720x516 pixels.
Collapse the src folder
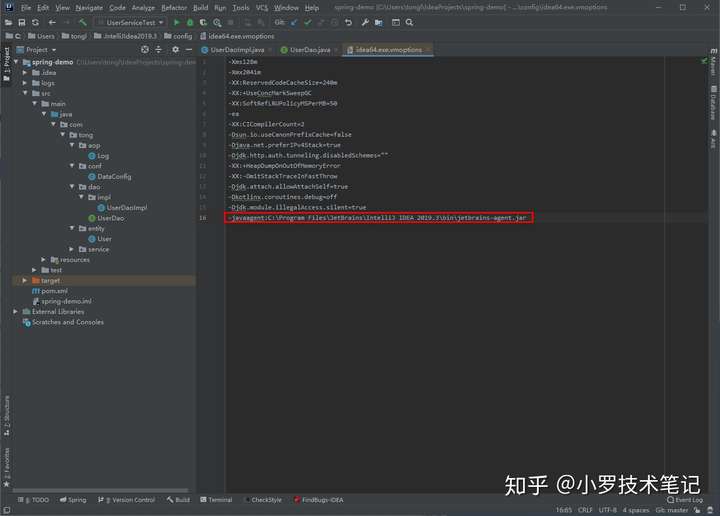25,93
